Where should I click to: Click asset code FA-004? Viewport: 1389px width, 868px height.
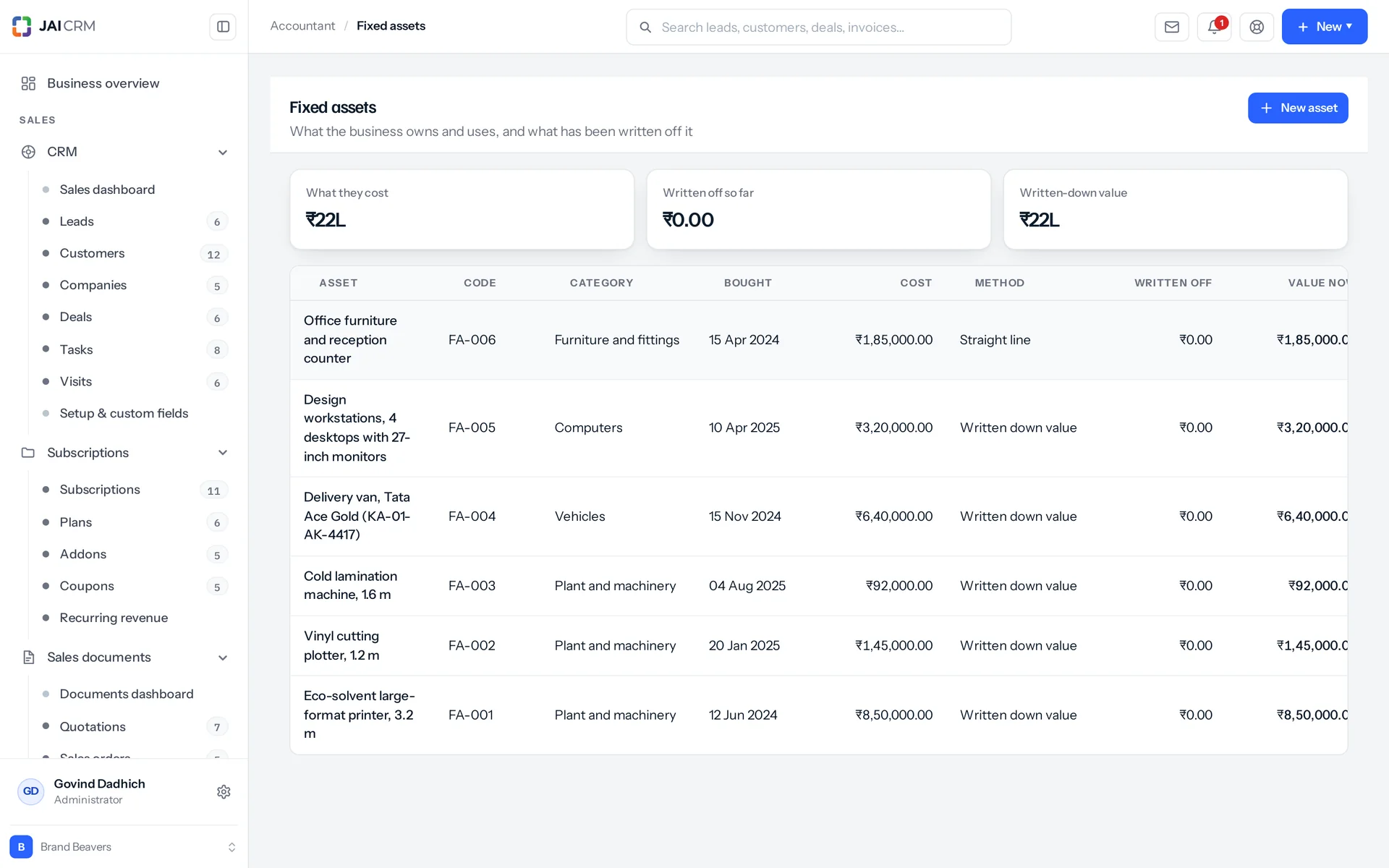472,516
